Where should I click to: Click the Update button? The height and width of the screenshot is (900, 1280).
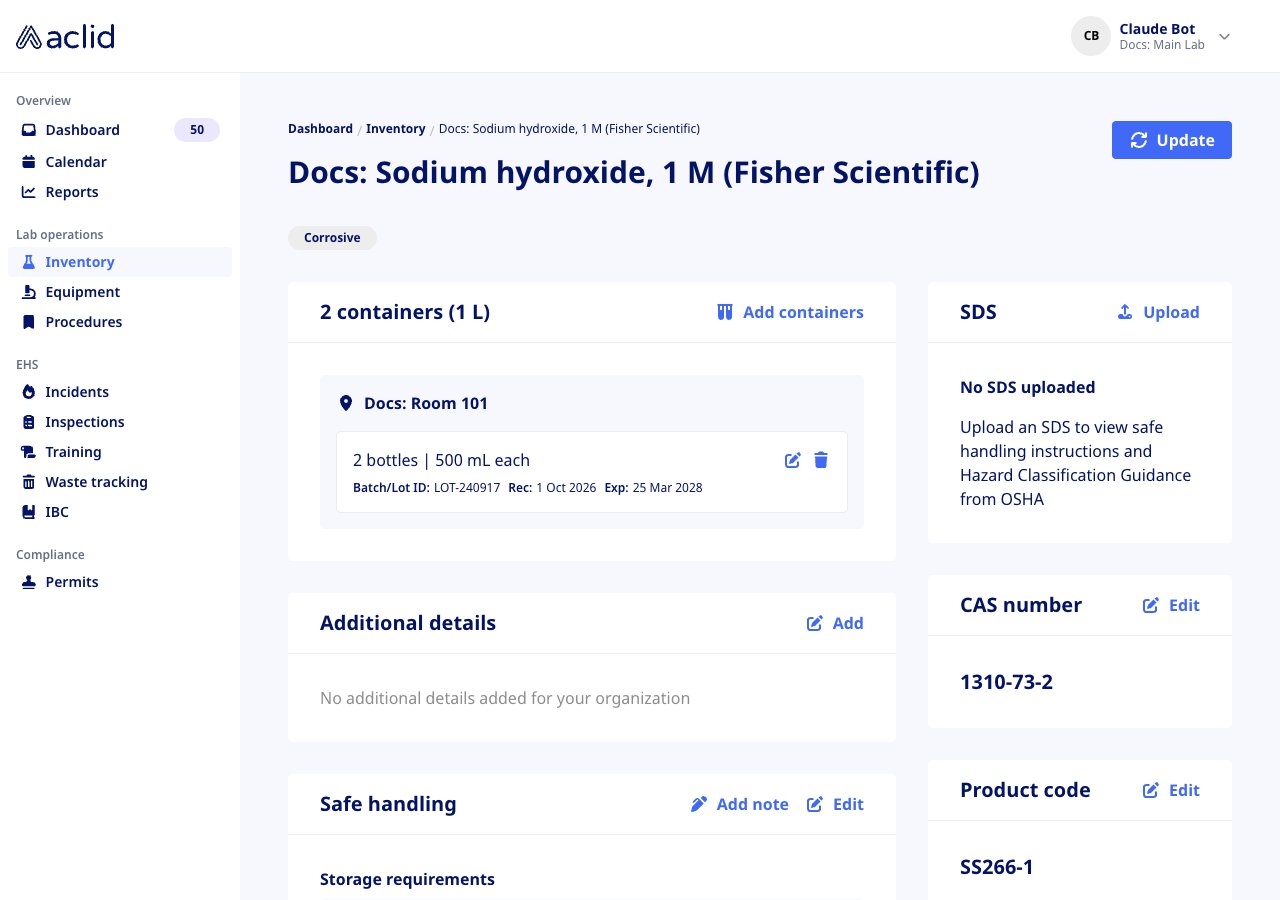1172,140
